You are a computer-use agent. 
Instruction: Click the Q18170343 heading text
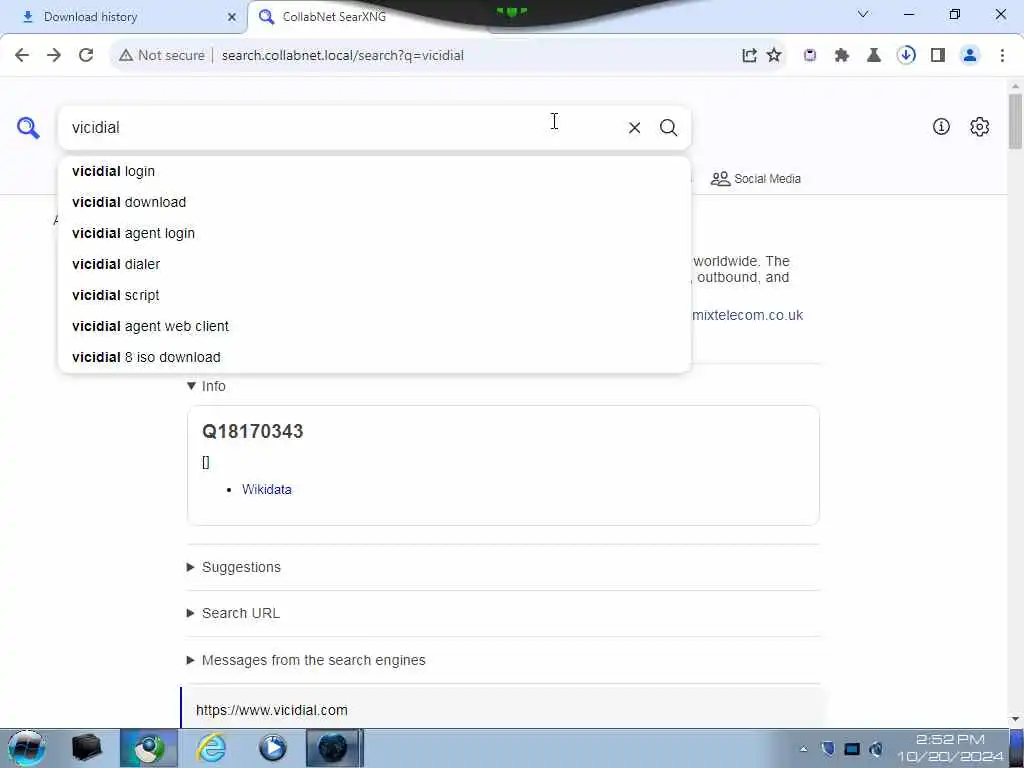pos(253,432)
